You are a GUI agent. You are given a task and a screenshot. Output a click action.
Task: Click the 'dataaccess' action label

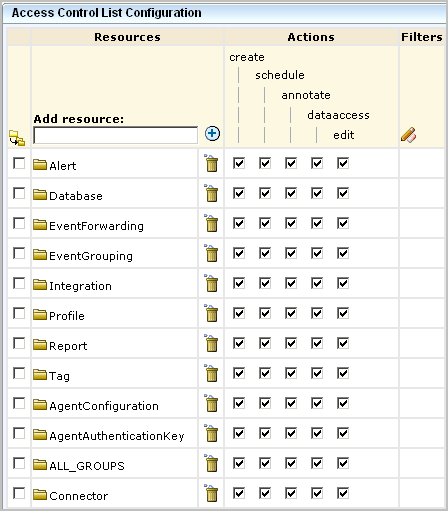(338, 115)
